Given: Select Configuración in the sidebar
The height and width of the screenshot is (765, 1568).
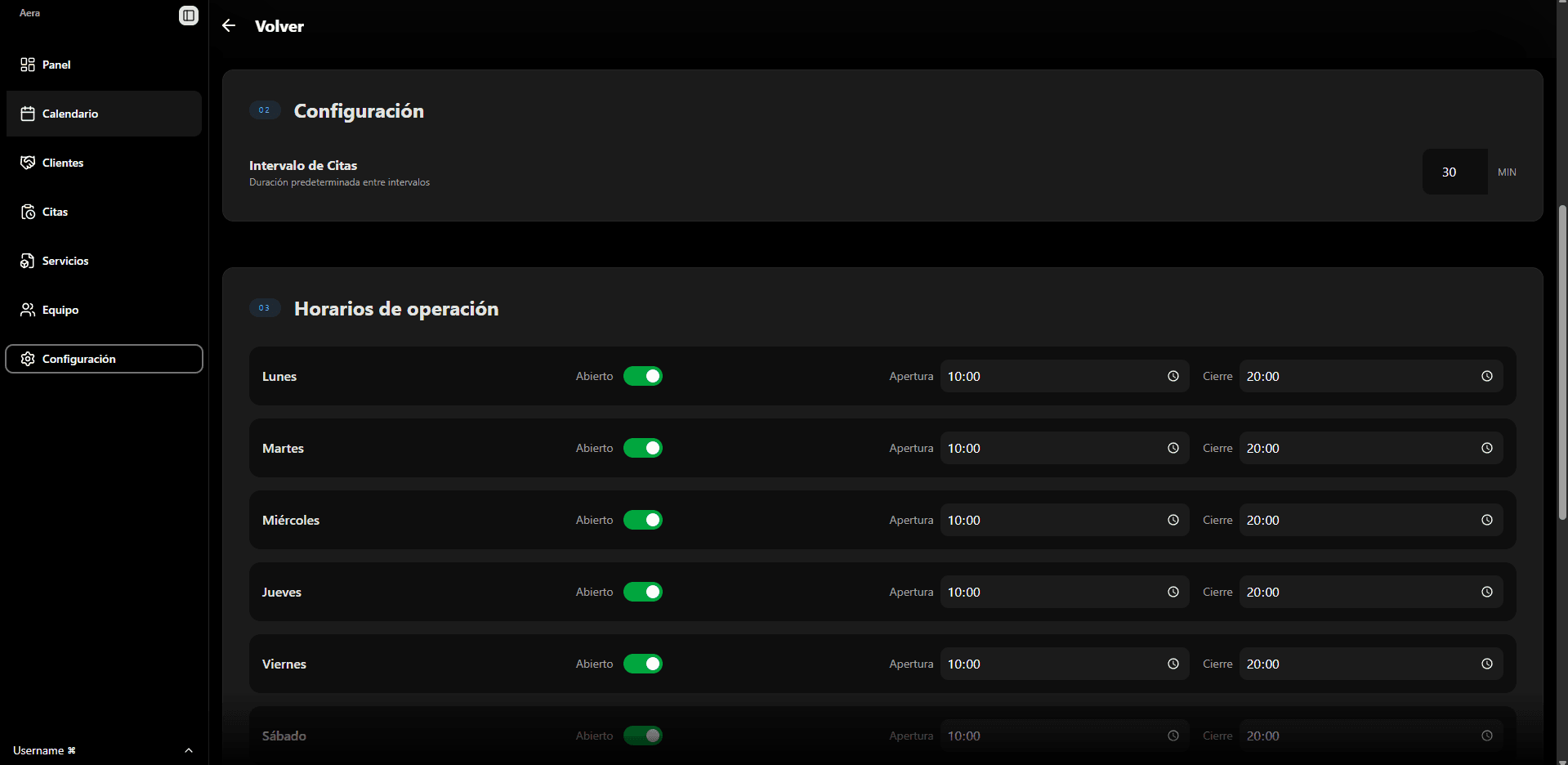Looking at the screenshot, I should 104,359.
